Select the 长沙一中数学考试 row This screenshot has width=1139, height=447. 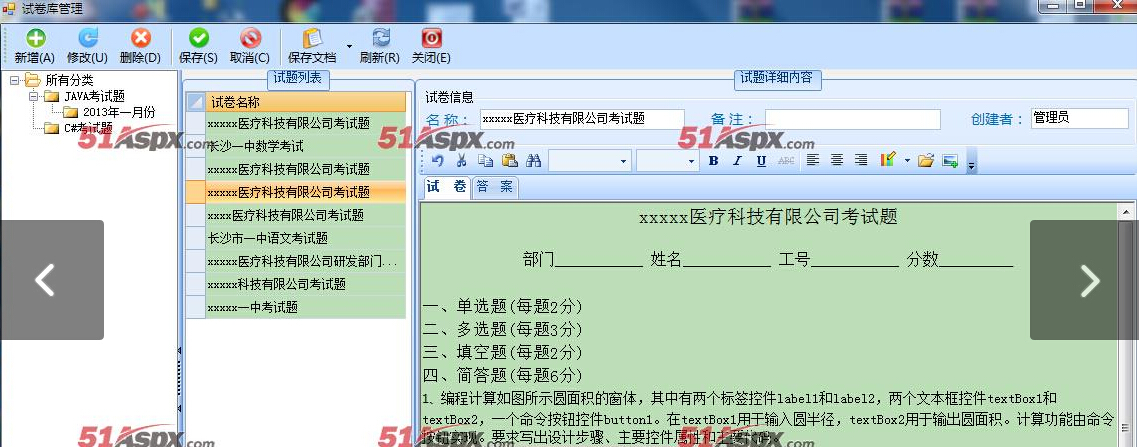click(x=306, y=146)
